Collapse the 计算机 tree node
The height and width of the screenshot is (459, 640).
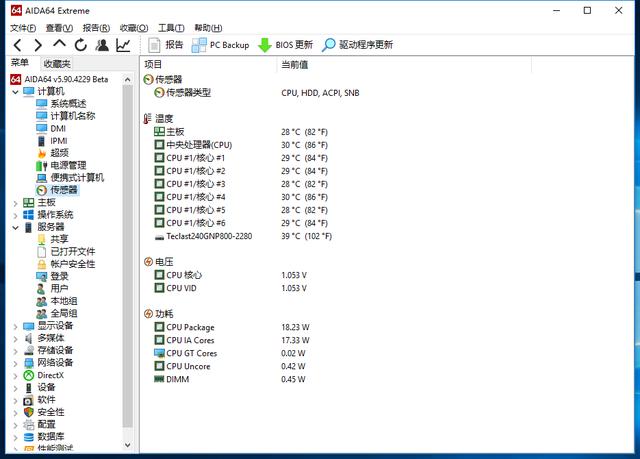pos(15,92)
